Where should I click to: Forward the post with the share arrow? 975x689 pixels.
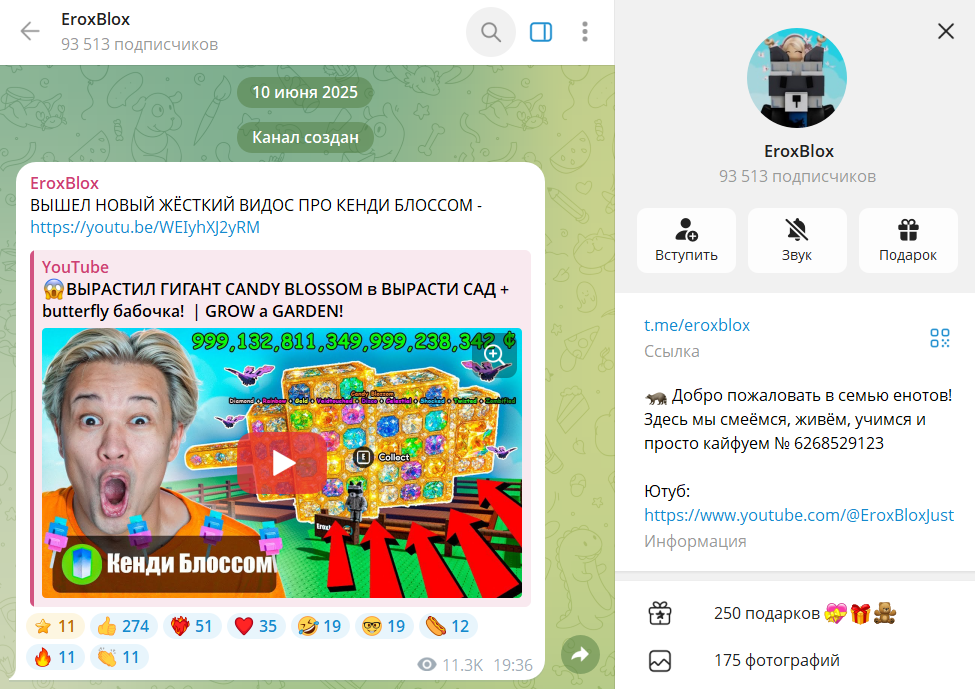pos(580,654)
